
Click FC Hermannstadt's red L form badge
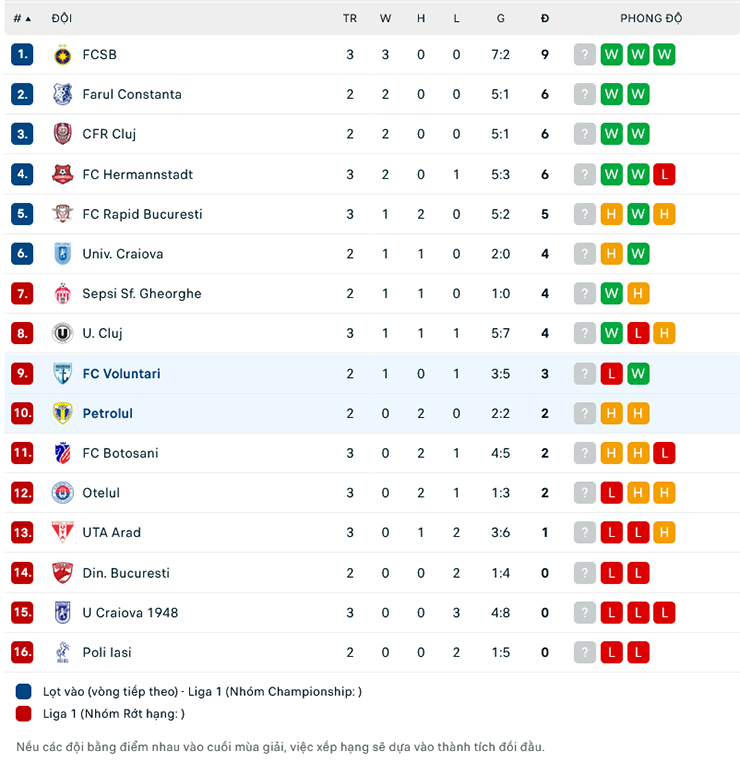coord(664,174)
